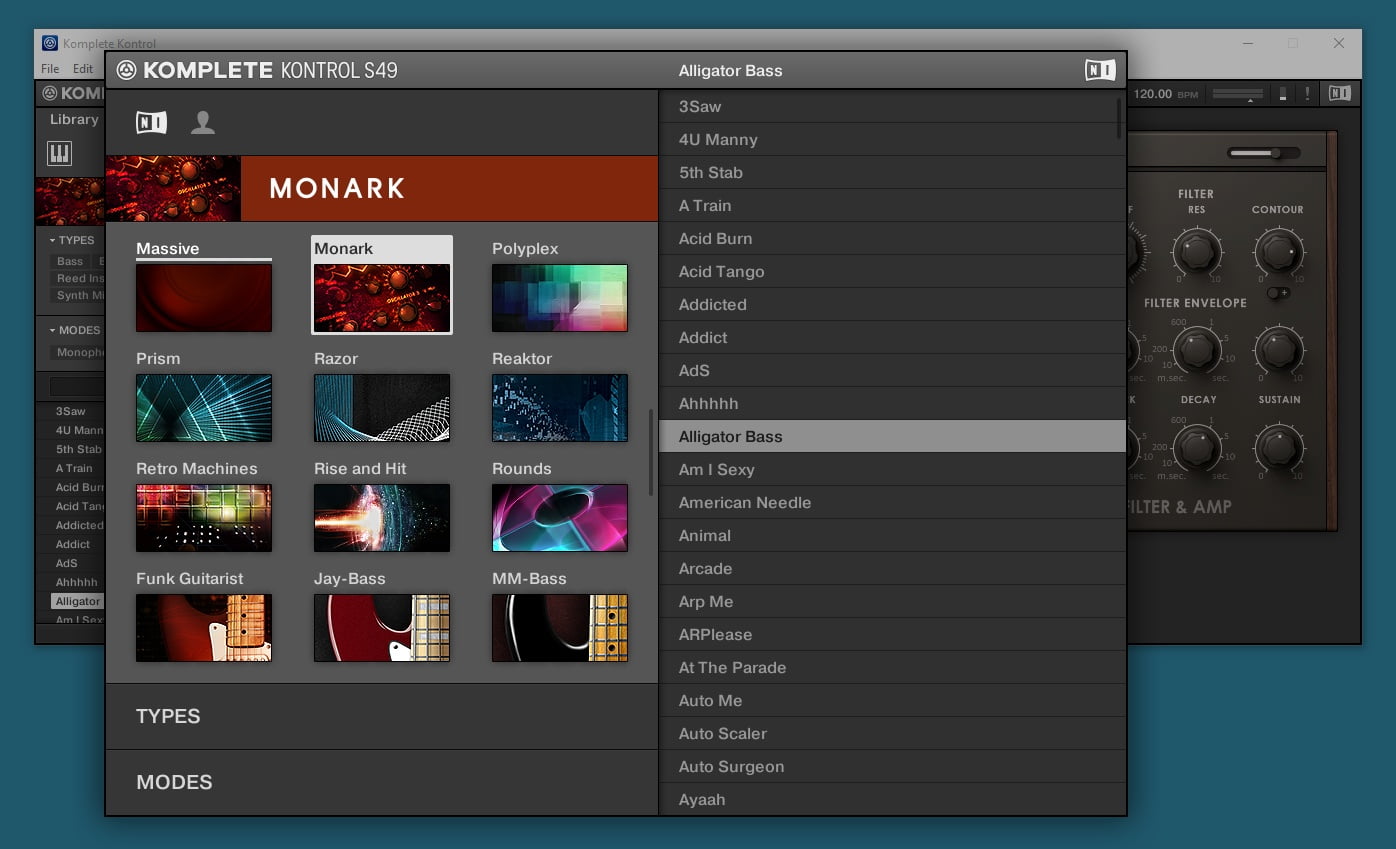
Task: Pick the Rounds product thumbnail
Action: 560,518
